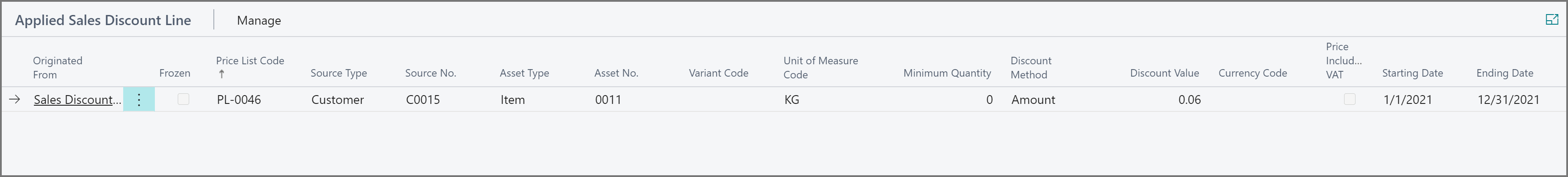Open Source Type column header options
This screenshot has height=177, width=1568.
tap(338, 73)
